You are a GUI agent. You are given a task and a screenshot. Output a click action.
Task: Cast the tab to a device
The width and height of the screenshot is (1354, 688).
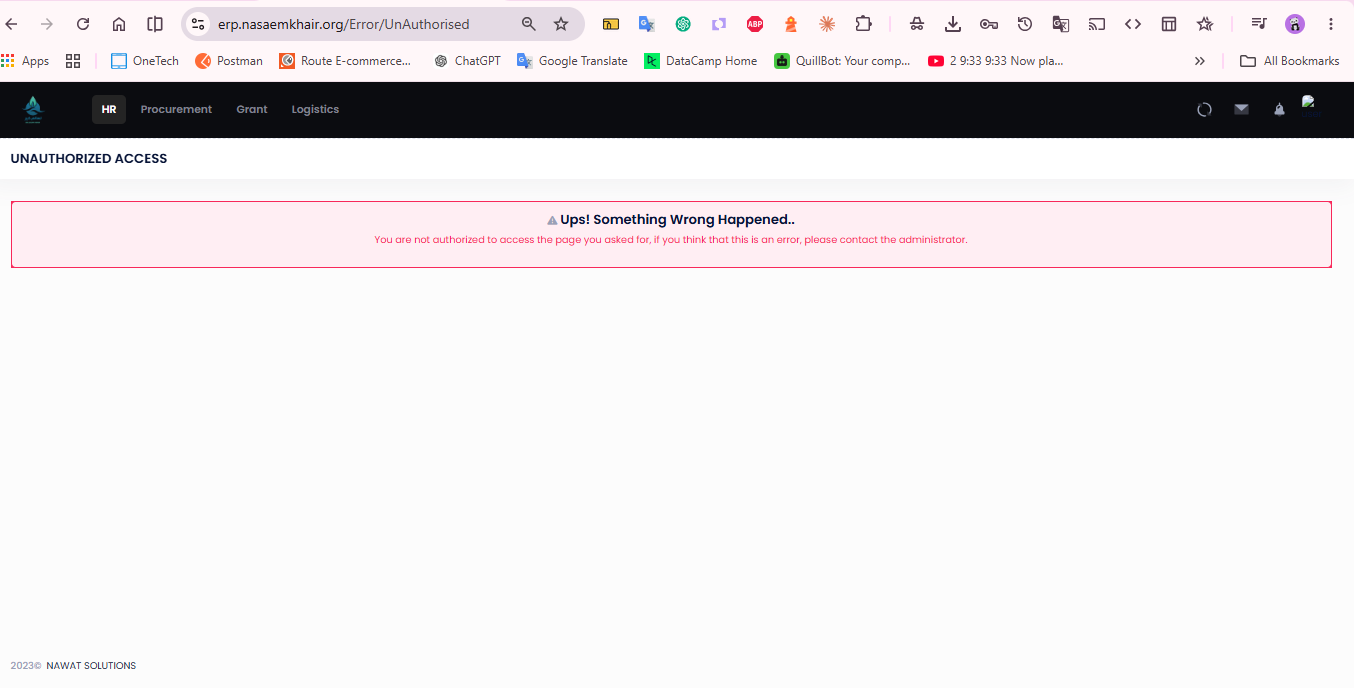pyautogui.click(x=1097, y=24)
